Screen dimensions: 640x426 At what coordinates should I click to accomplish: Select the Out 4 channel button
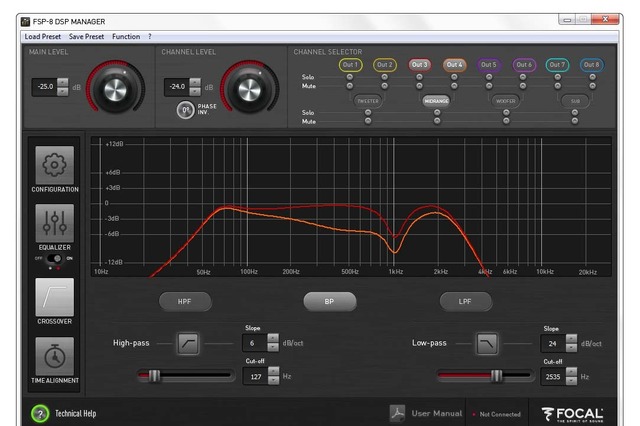pyautogui.click(x=454, y=65)
